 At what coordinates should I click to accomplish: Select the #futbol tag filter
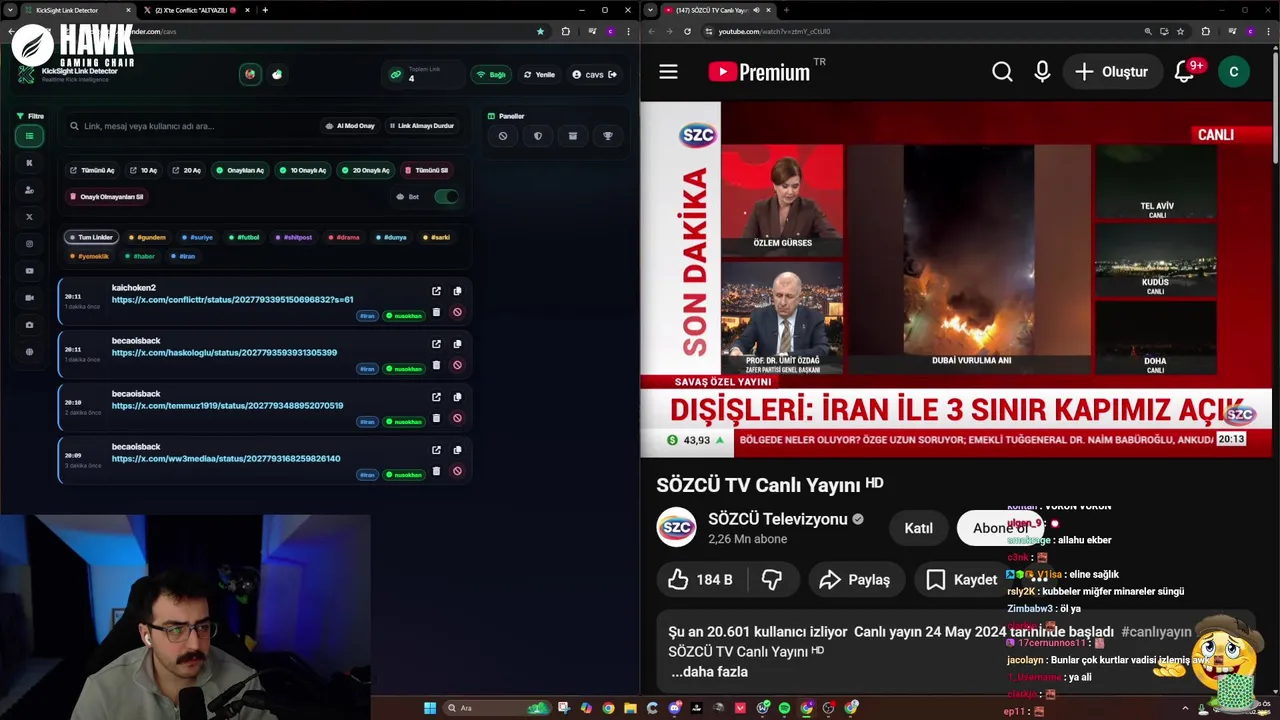(x=245, y=237)
